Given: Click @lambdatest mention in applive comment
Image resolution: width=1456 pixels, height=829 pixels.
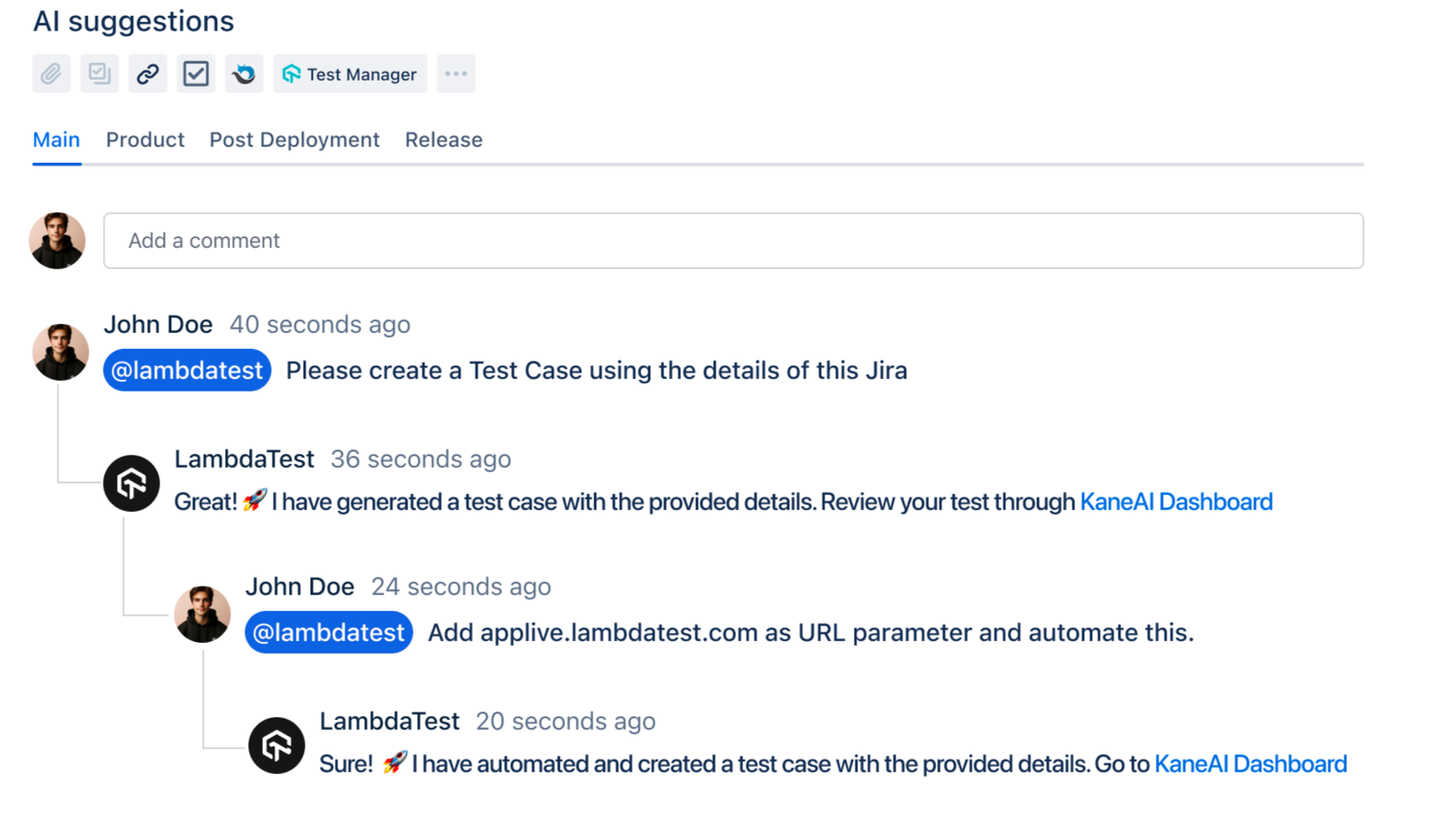Looking at the screenshot, I should (x=329, y=632).
